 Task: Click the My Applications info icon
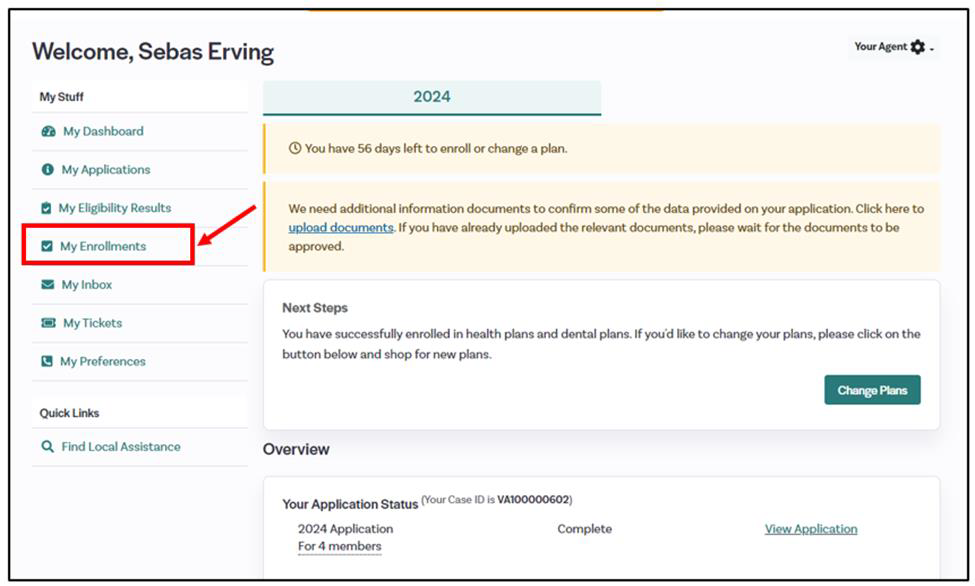[47, 170]
